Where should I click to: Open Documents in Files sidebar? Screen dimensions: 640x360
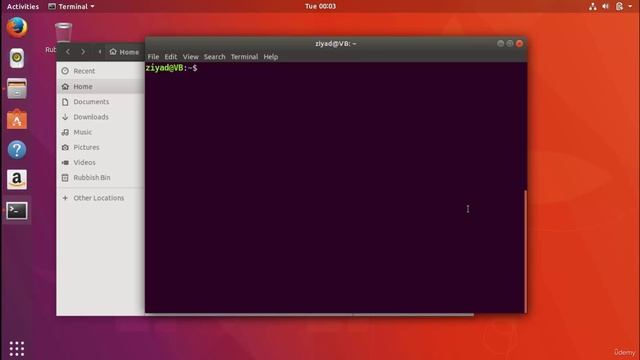point(100,102)
